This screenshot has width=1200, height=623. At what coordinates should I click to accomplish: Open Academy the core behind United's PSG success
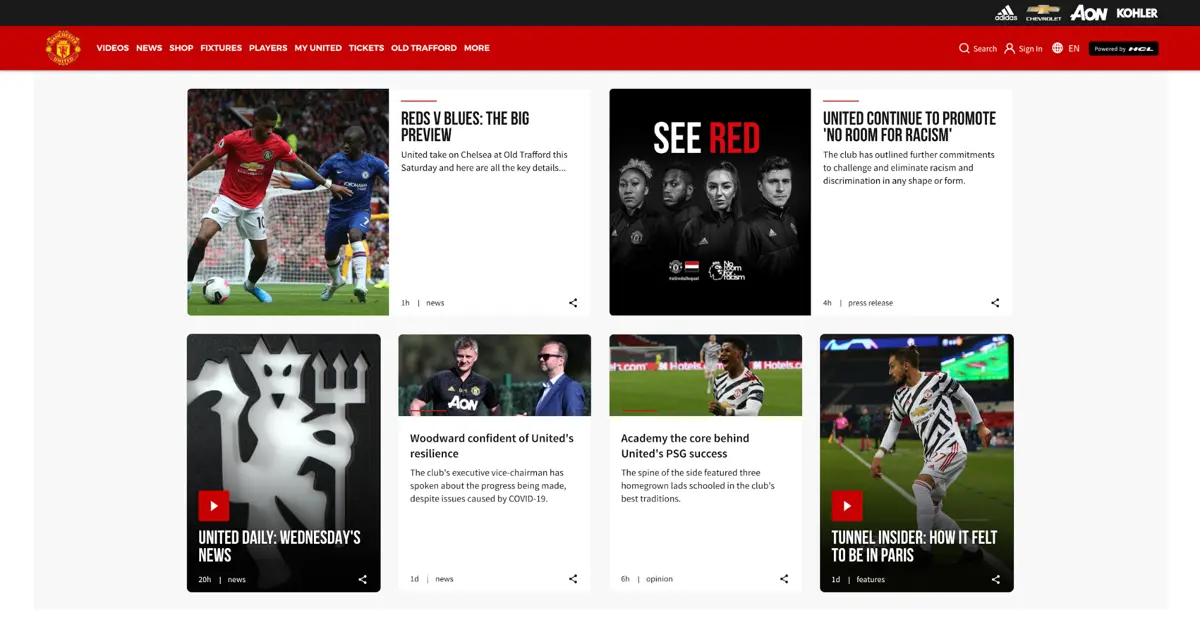(x=685, y=446)
